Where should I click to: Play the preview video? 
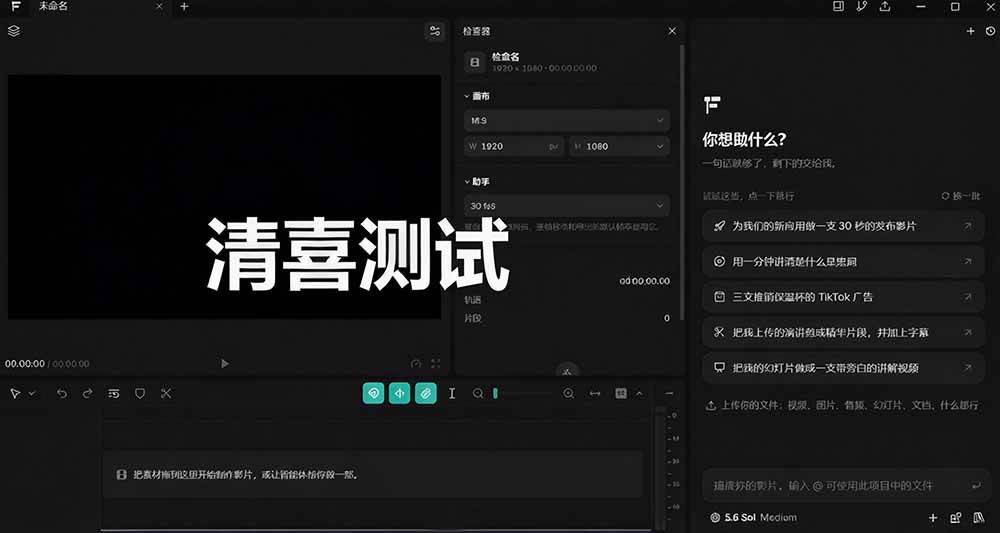224,363
